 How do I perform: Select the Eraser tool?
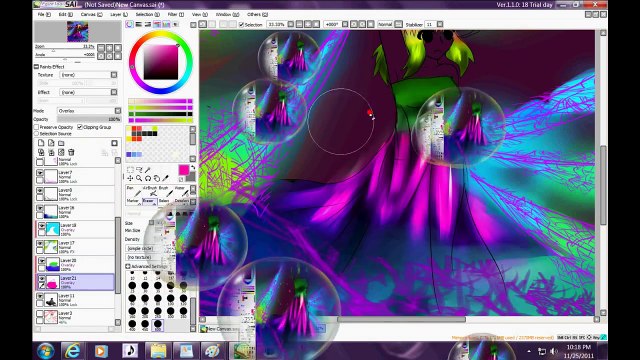(x=149, y=201)
